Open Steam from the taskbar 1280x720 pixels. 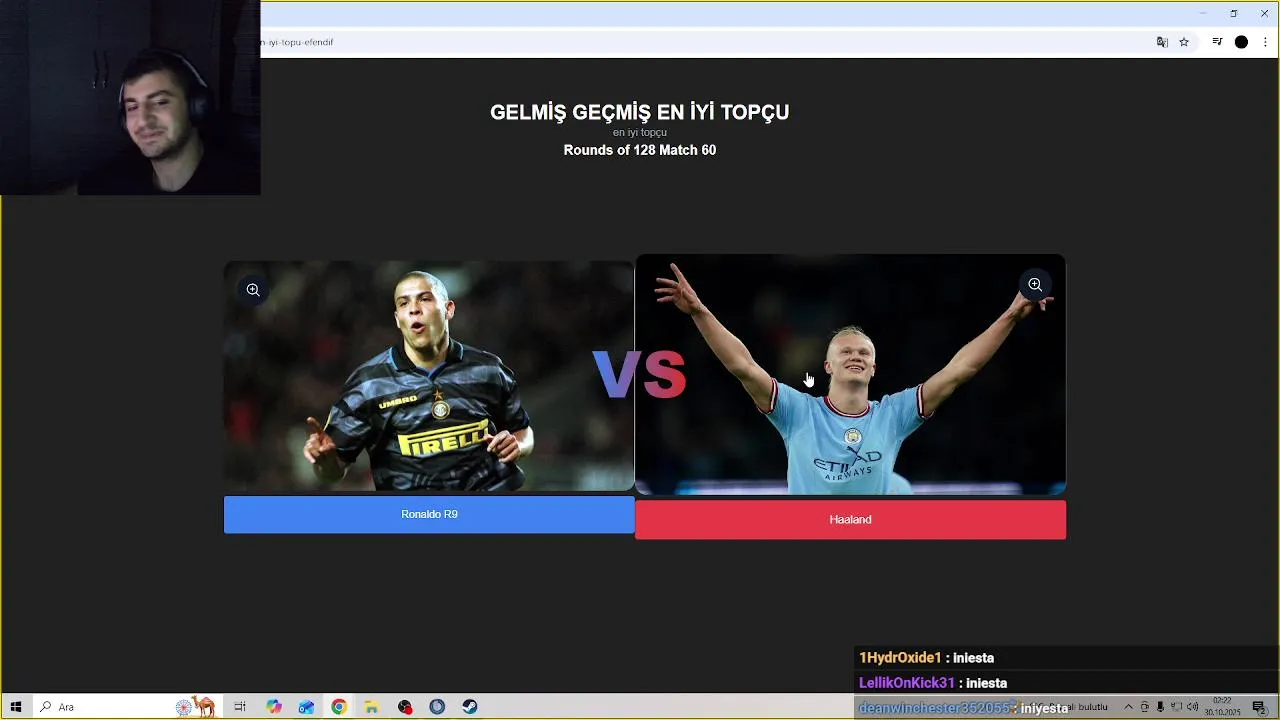[x=470, y=707]
